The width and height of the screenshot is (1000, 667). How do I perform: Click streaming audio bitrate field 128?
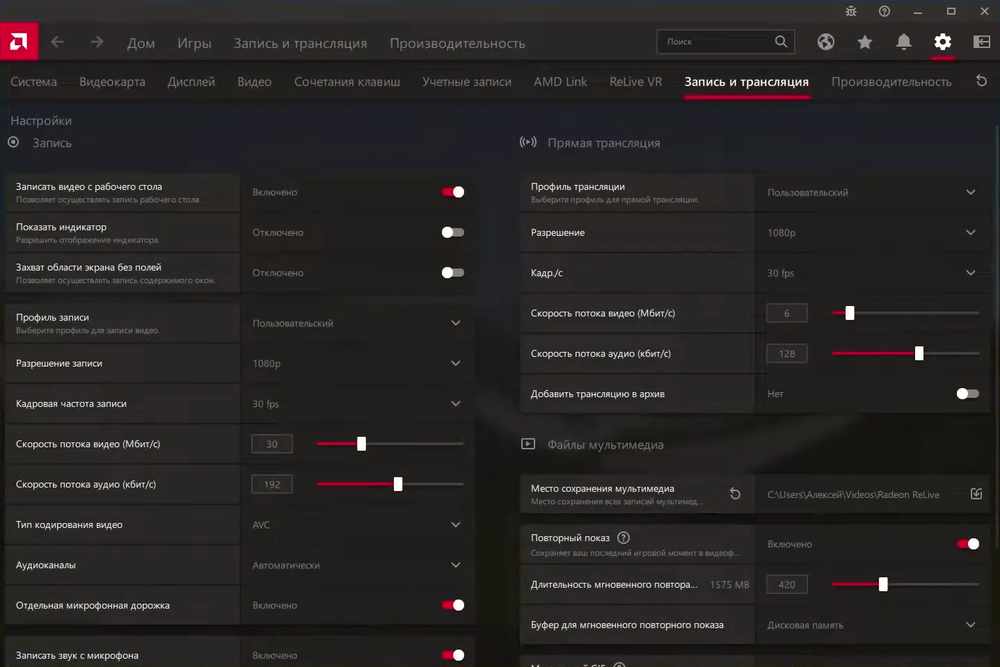pos(786,353)
